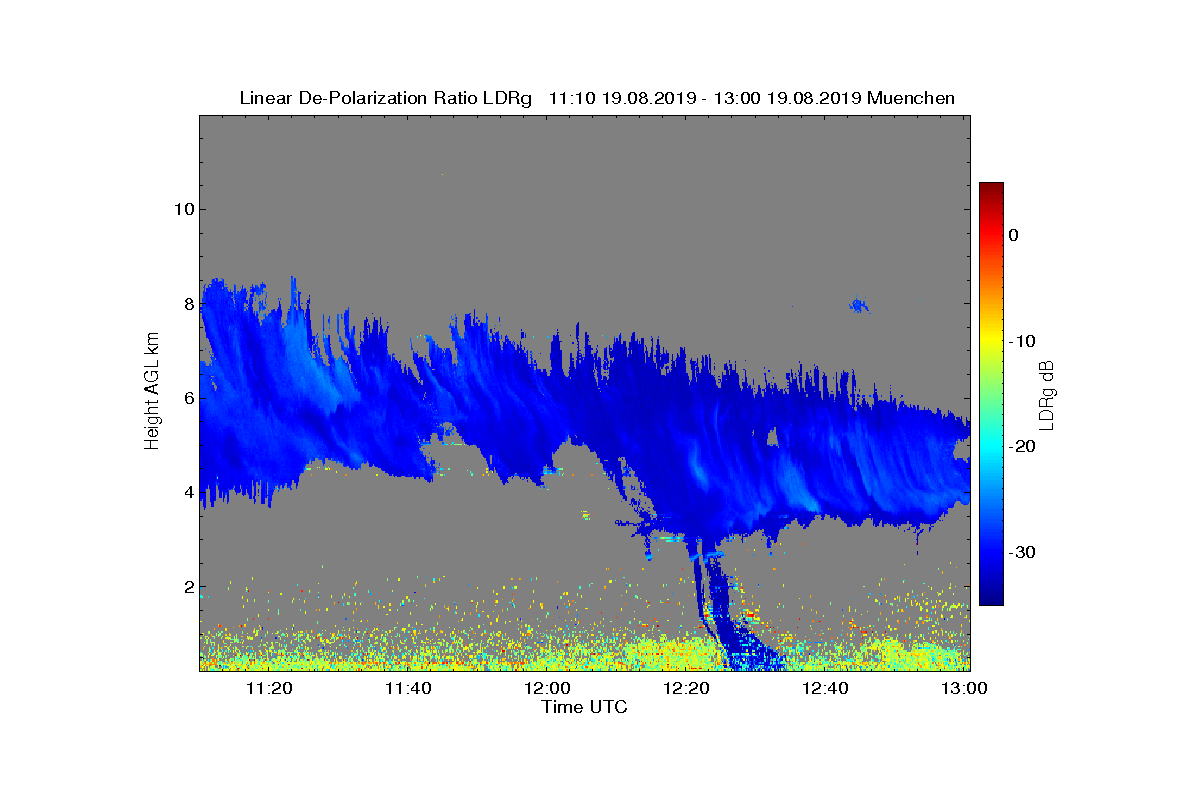Click the colorbar value 0

1013,235
